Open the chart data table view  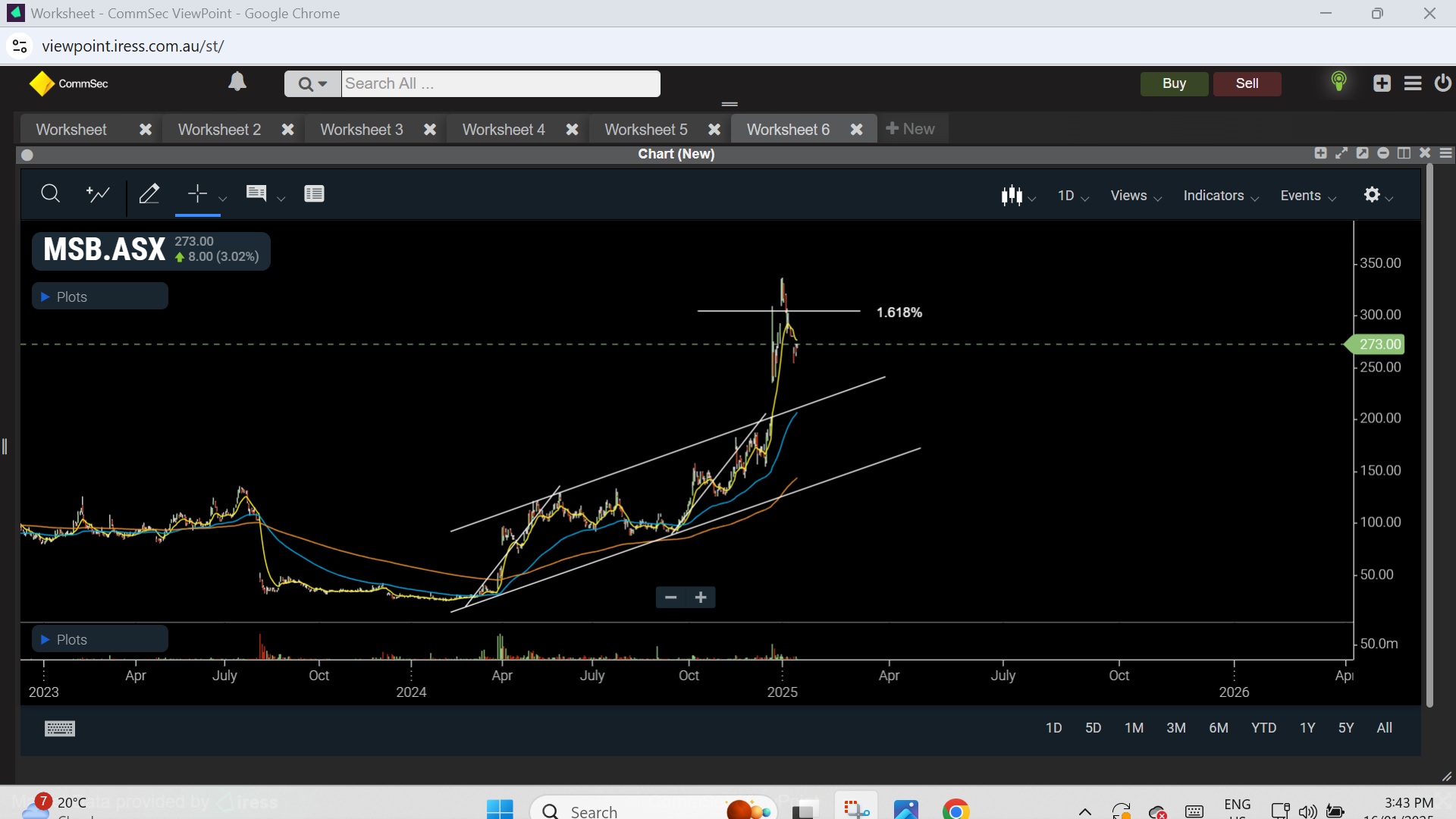314,193
